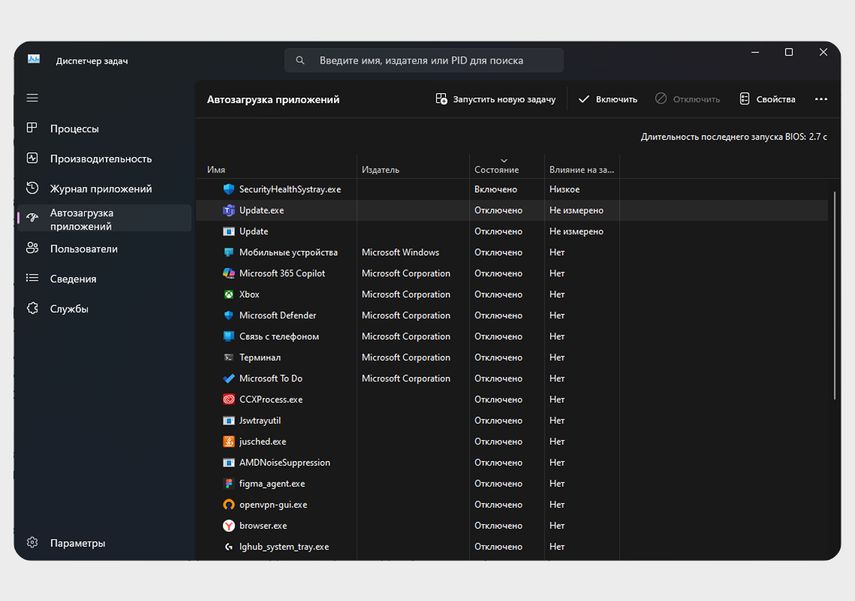Select AMDNoiseSuppression icon
Image resolution: width=855 pixels, height=601 pixels.
[x=228, y=462]
